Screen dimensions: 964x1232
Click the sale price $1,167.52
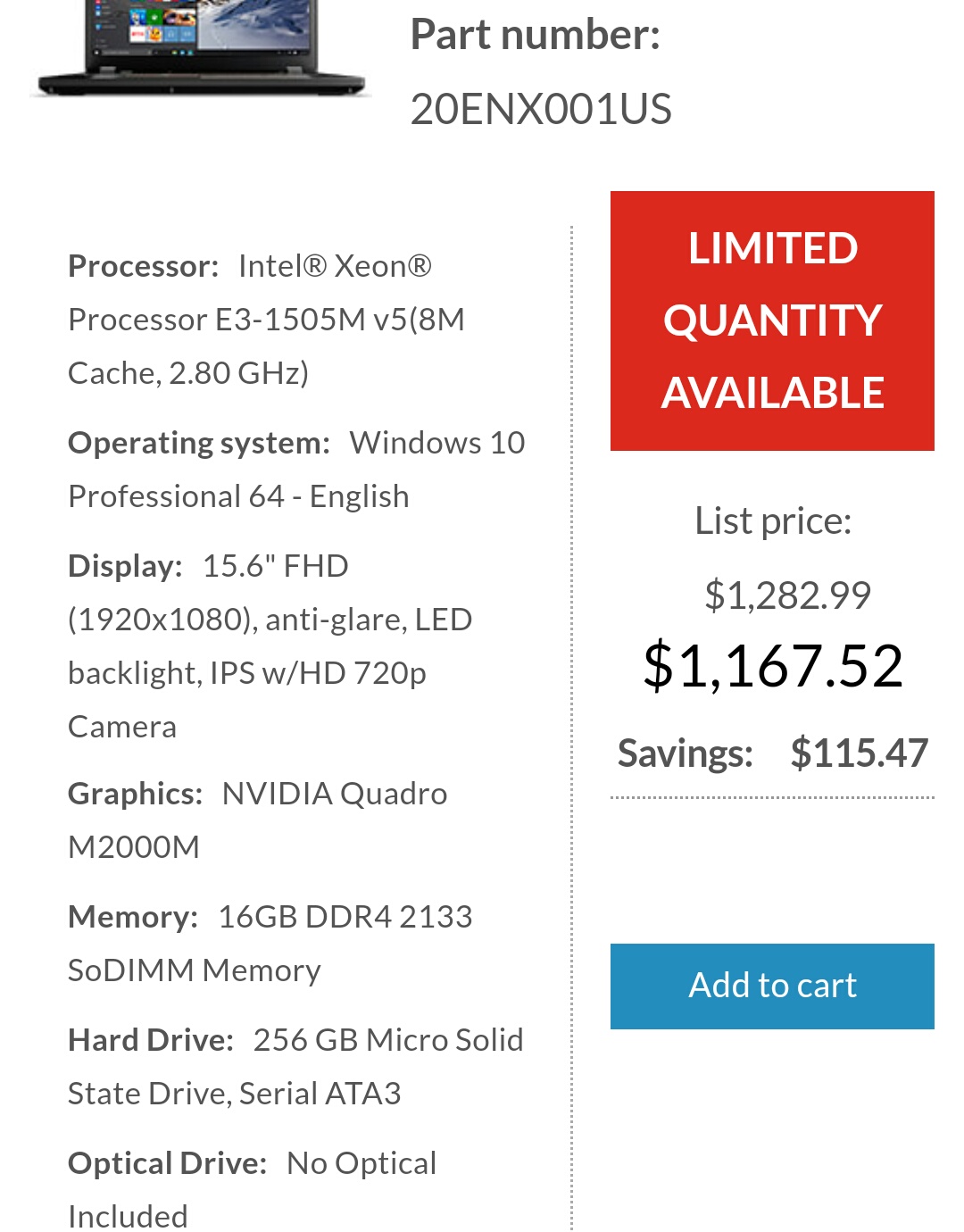click(773, 666)
